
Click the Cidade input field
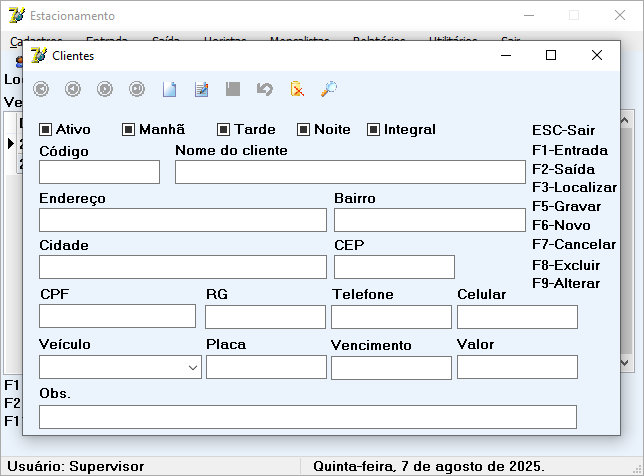point(183,267)
